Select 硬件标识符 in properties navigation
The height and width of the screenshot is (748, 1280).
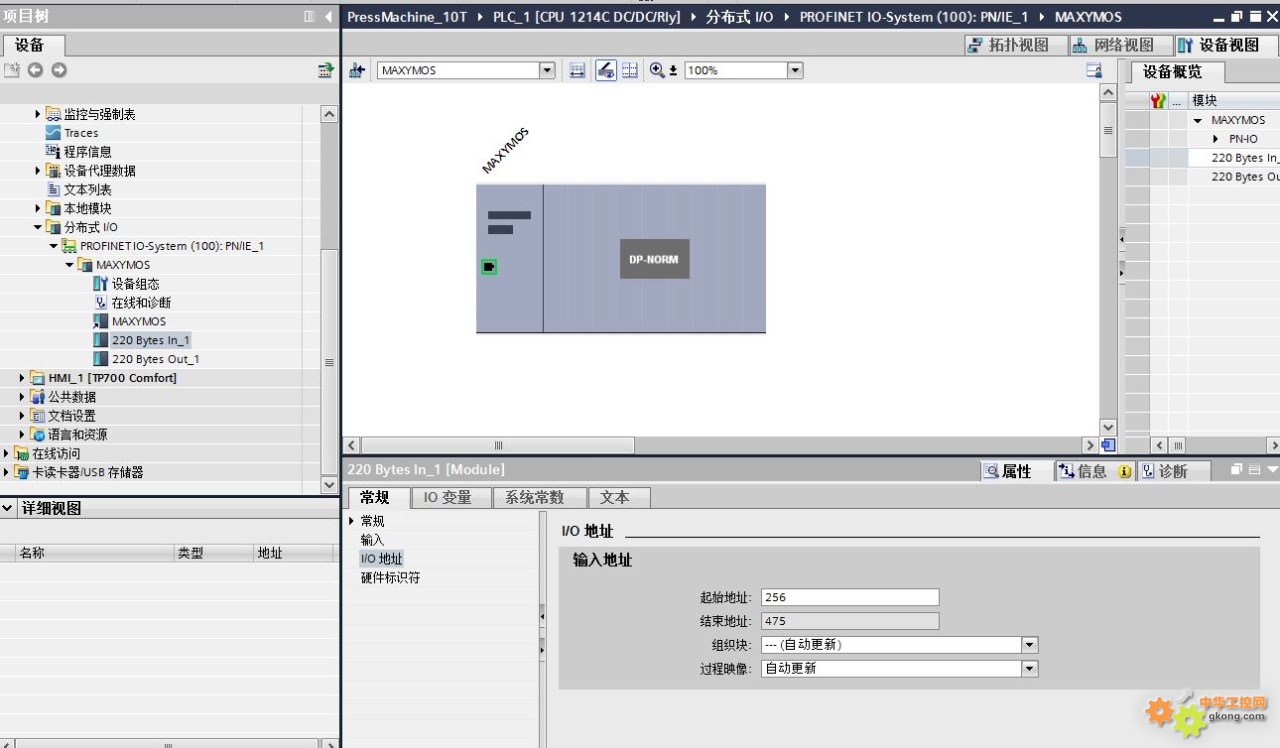390,578
